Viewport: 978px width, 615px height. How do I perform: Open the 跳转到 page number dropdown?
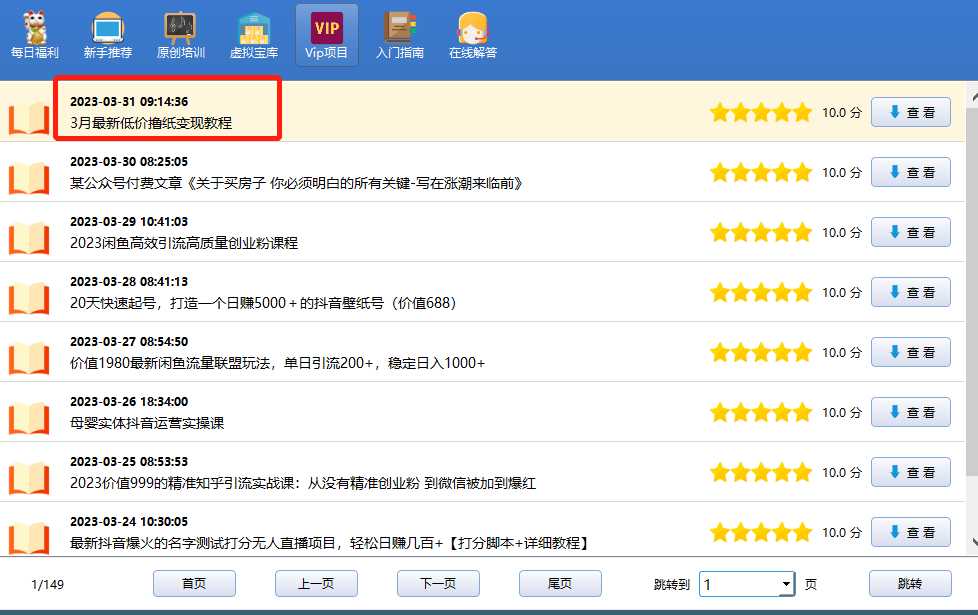pyautogui.click(x=787, y=584)
